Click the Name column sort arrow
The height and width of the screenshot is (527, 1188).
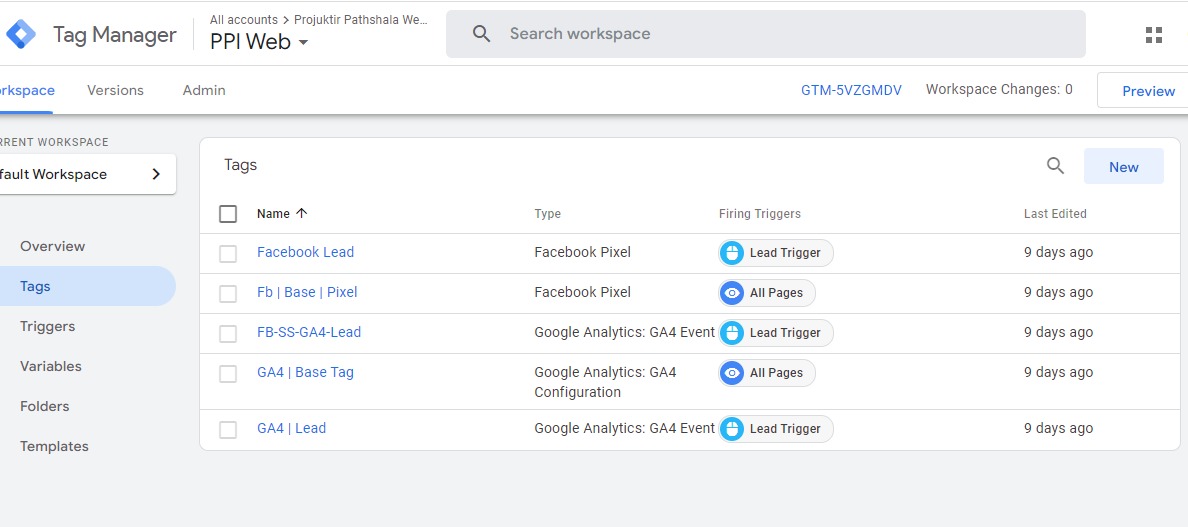pyautogui.click(x=302, y=214)
